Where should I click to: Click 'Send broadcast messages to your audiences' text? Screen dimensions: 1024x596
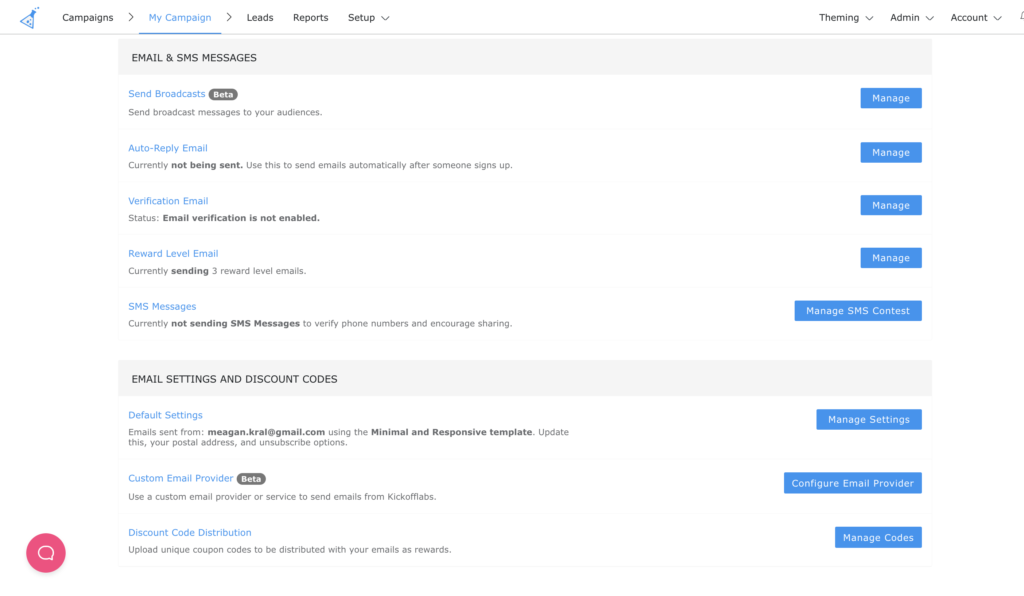point(225,112)
